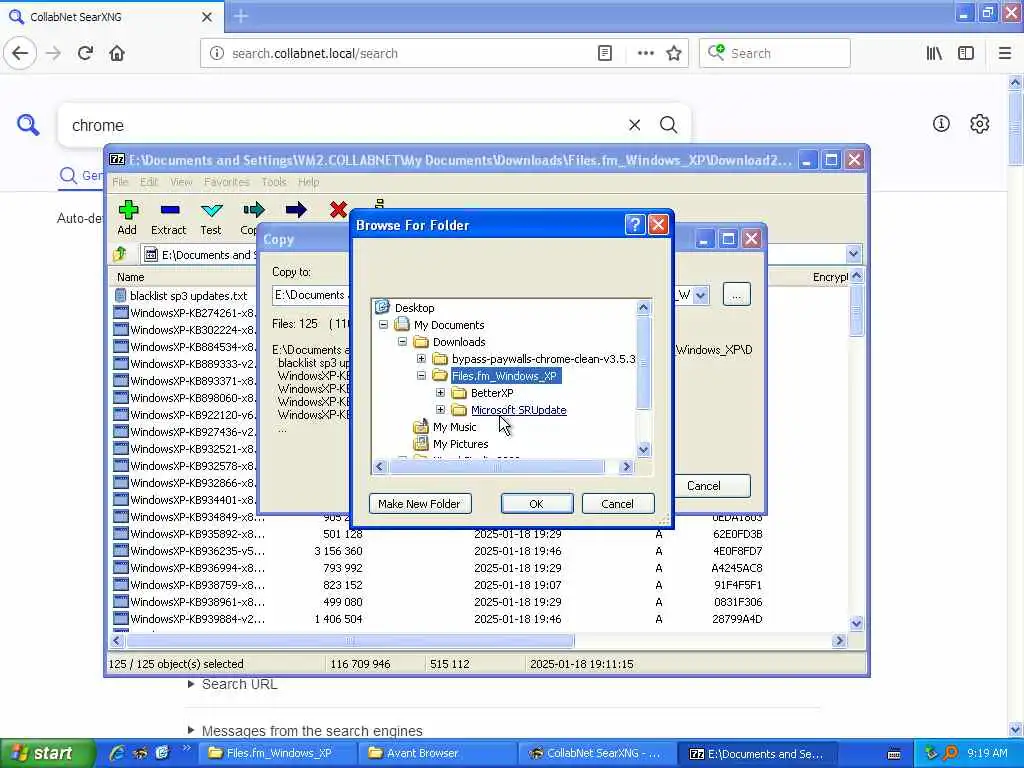
Task: Click Cancel in Browse For Folder dialog
Action: pyautogui.click(x=617, y=504)
